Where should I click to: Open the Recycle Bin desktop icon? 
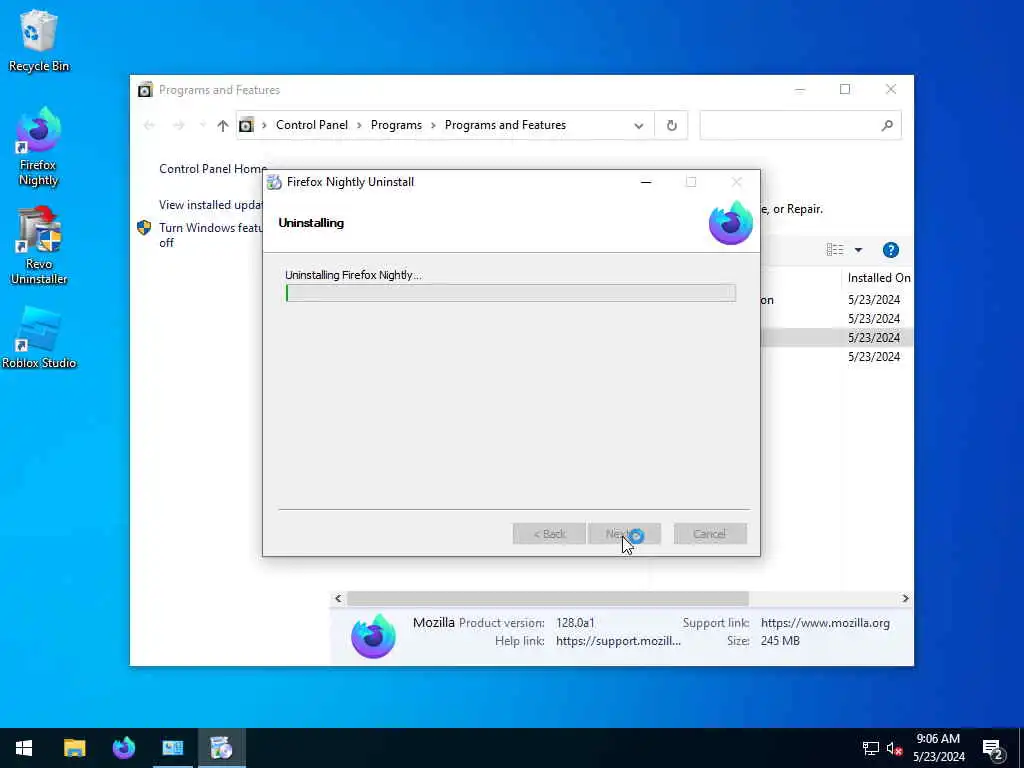click(39, 41)
